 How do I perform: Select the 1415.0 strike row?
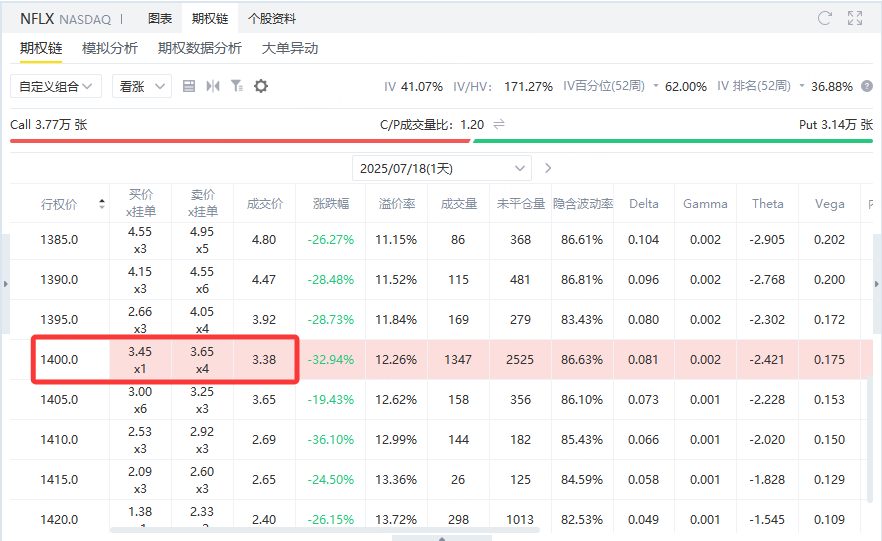(441, 479)
